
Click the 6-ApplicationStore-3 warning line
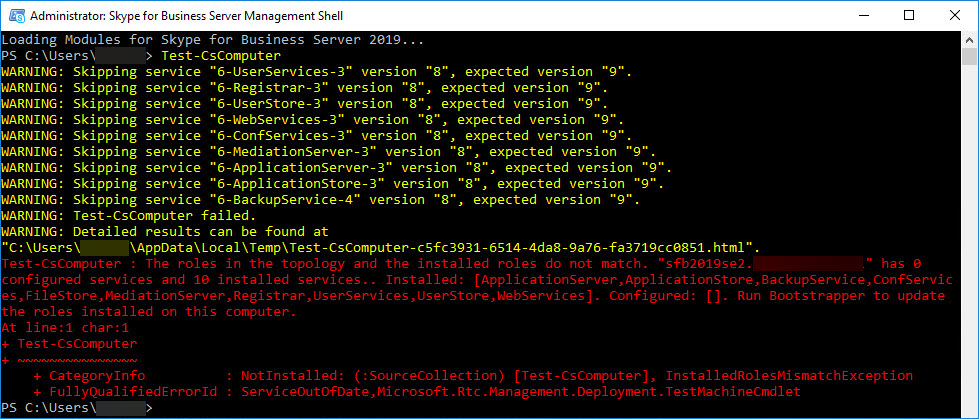[333, 184]
